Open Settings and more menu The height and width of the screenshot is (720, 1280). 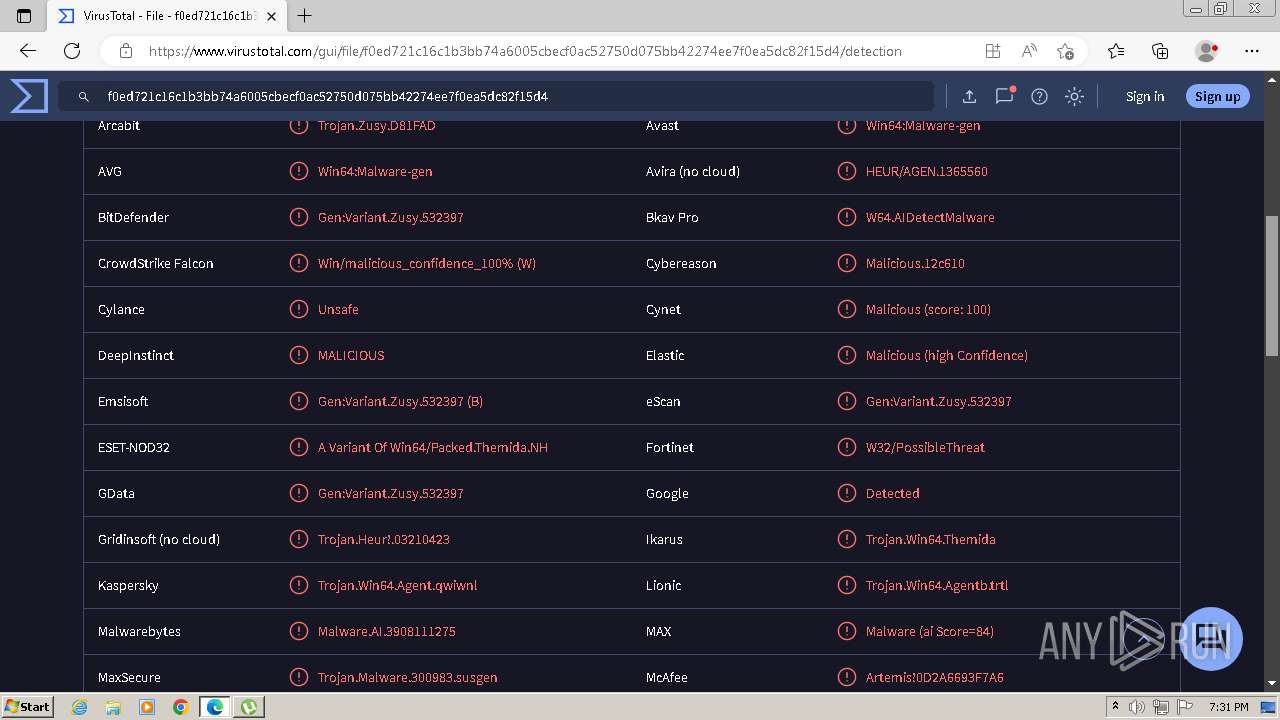click(x=1252, y=51)
